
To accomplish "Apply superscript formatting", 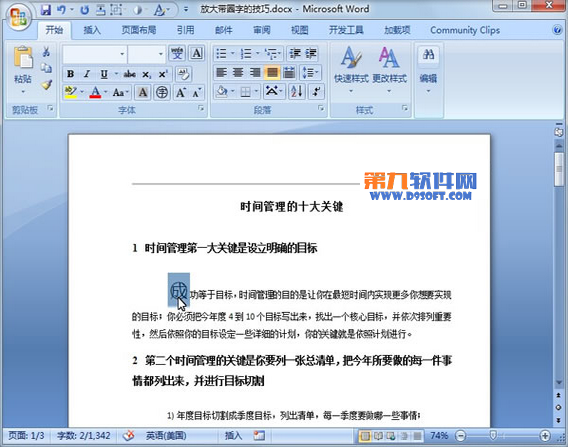I will pyautogui.click(x=163, y=74).
